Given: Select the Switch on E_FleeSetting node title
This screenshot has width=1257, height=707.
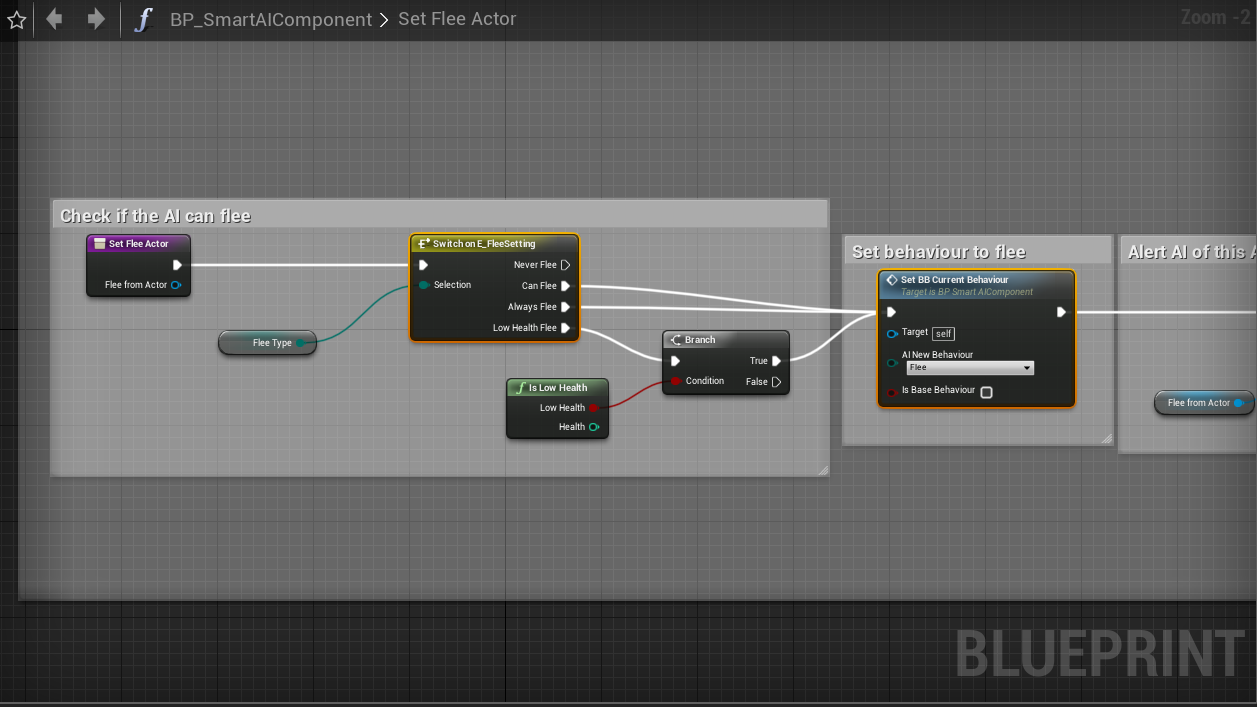Looking at the screenshot, I should (x=493, y=244).
